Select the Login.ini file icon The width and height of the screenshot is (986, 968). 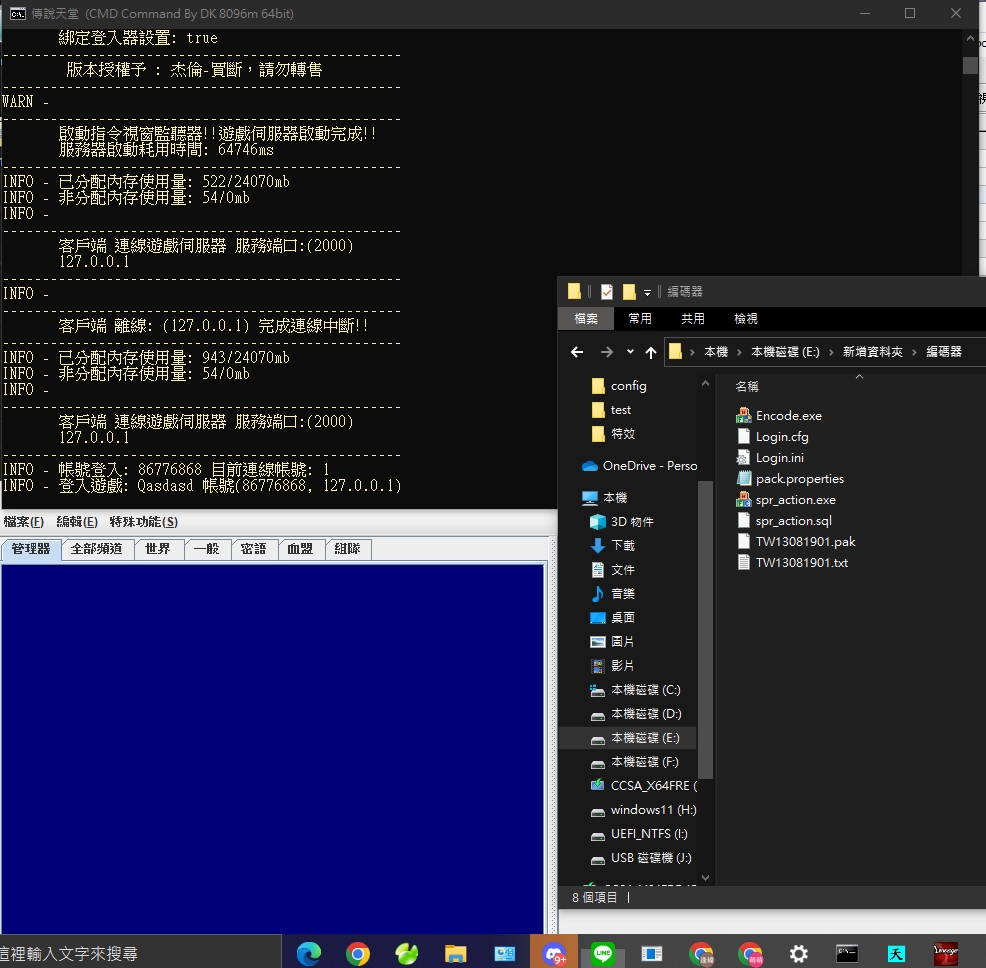743,458
